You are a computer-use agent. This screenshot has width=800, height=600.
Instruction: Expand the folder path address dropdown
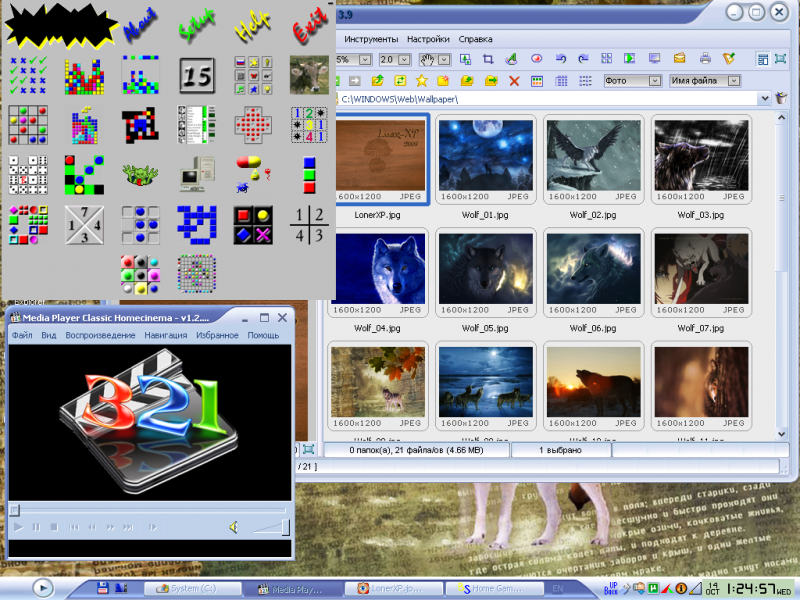click(x=764, y=100)
